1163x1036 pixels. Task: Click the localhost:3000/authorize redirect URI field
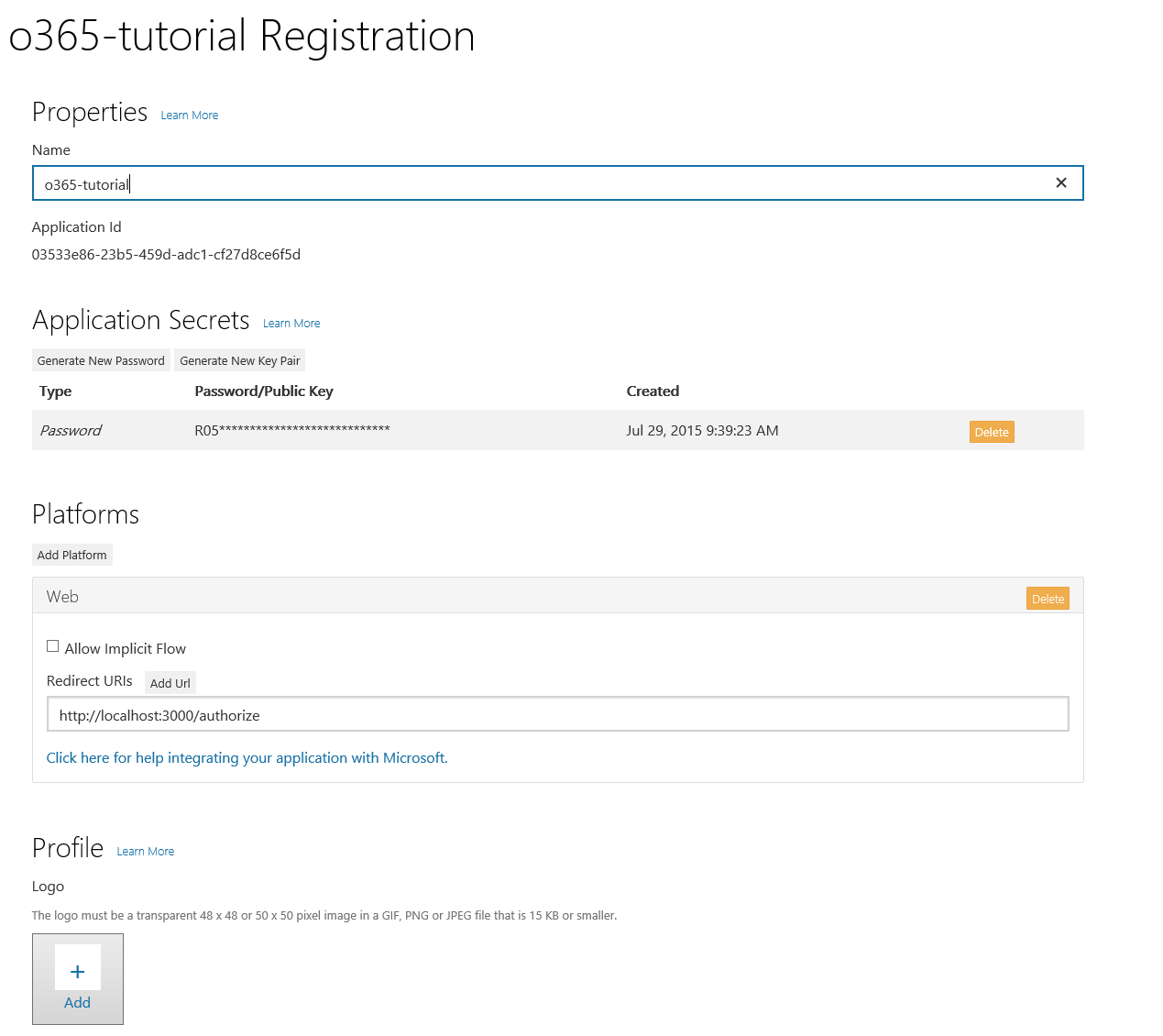coord(558,714)
